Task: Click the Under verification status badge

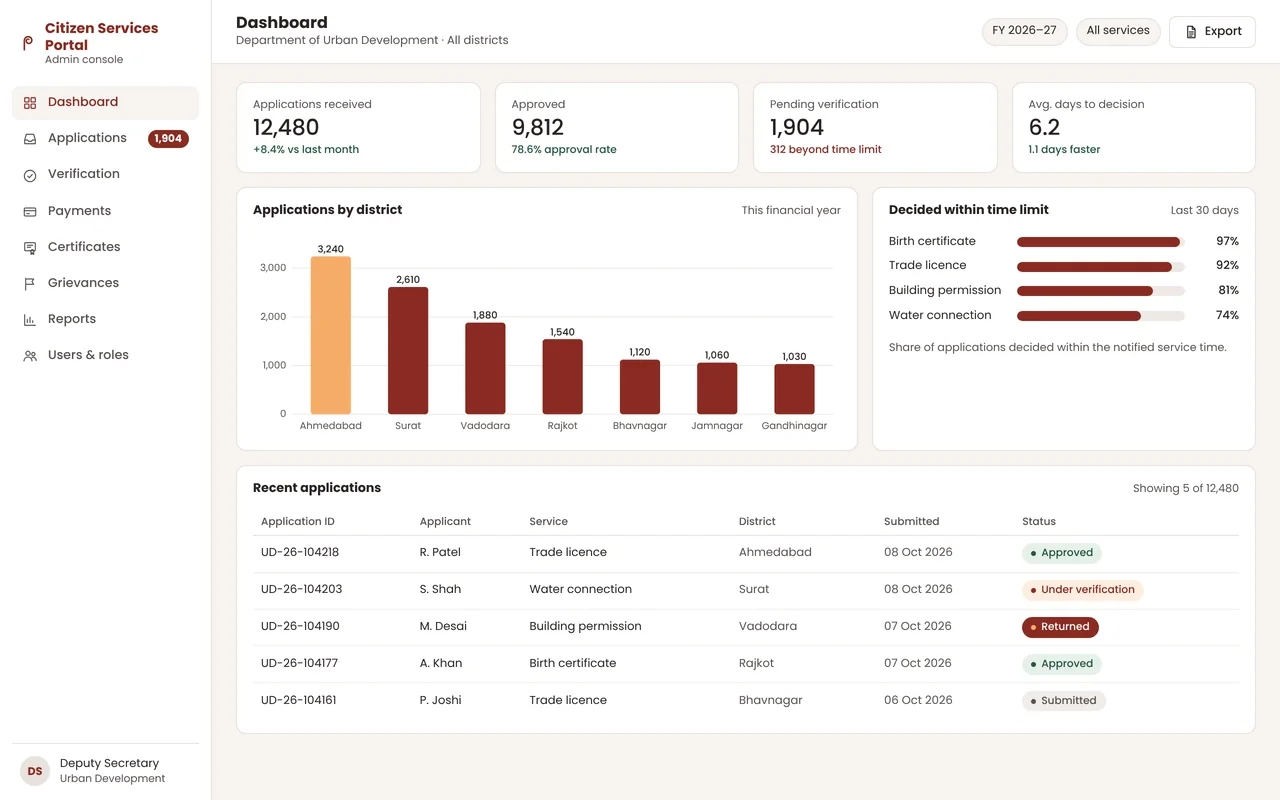Action: pos(1082,590)
